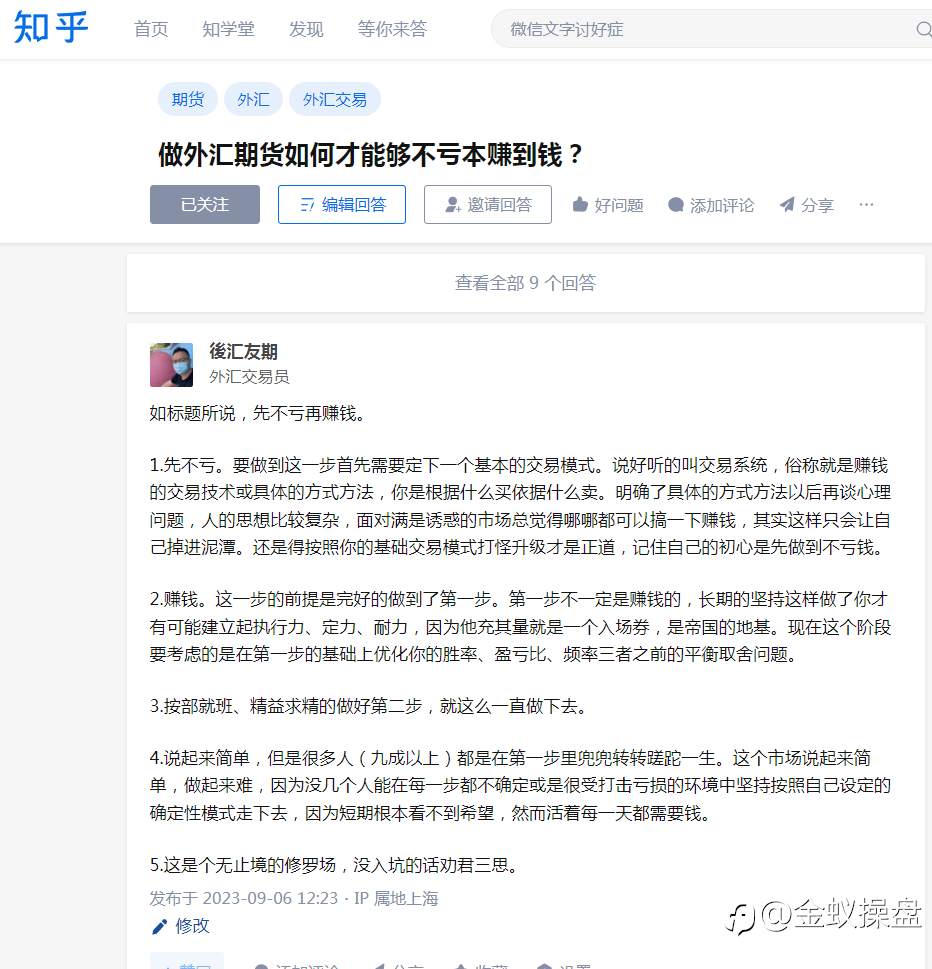Select the 期货 topic tag
Screen dimensions: 932x969
[x=188, y=99]
